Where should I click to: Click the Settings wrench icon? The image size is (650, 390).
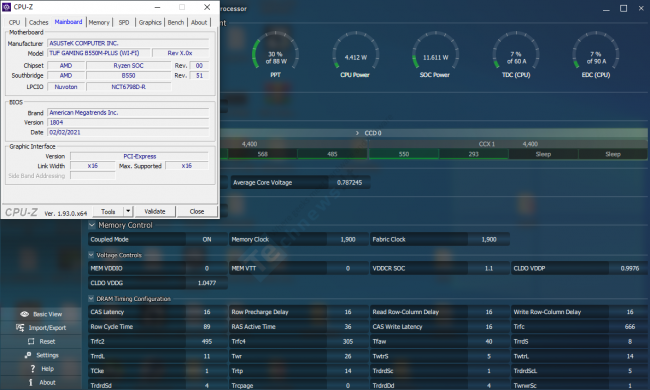(28, 355)
